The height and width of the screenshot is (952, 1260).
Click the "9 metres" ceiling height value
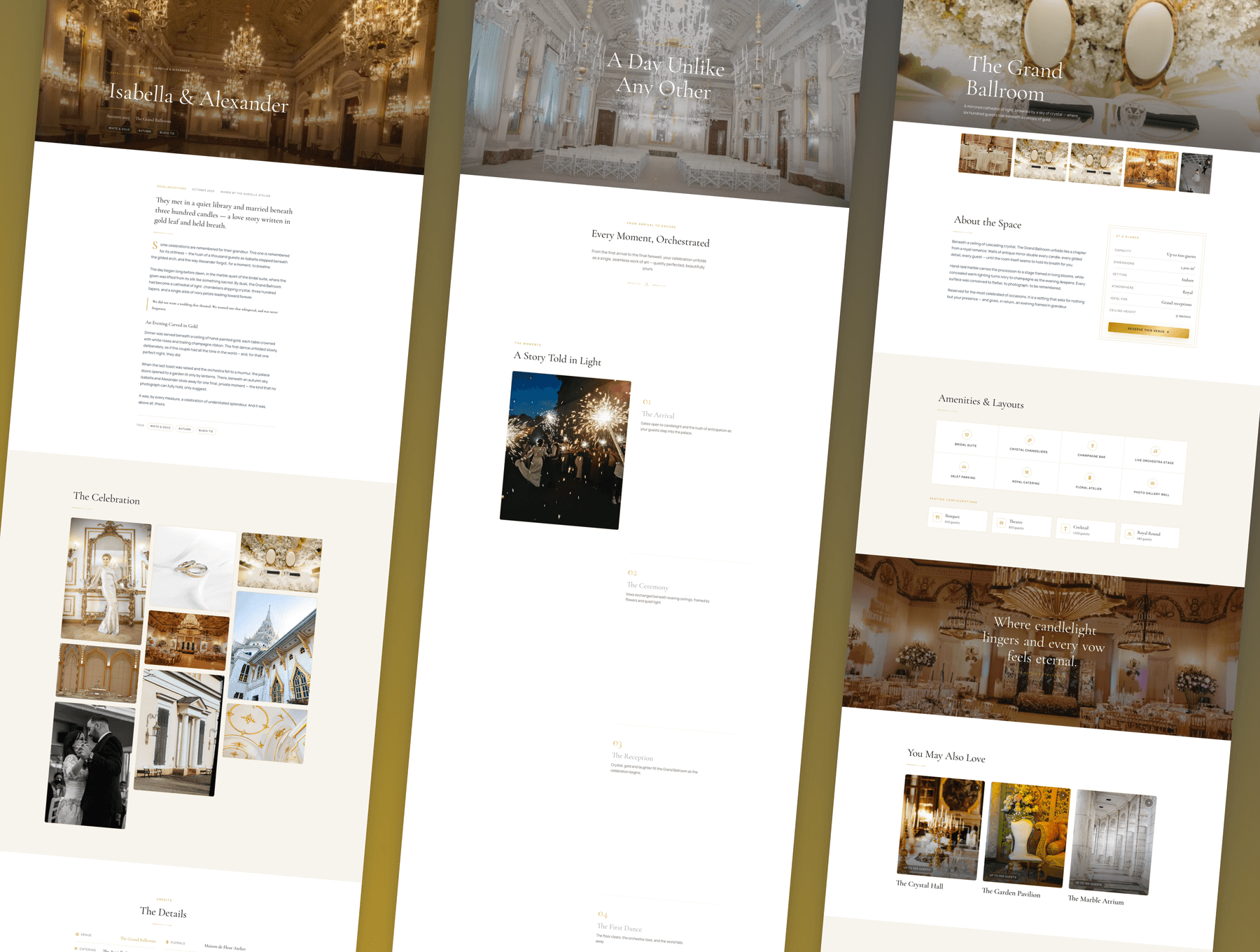click(1183, 316)
